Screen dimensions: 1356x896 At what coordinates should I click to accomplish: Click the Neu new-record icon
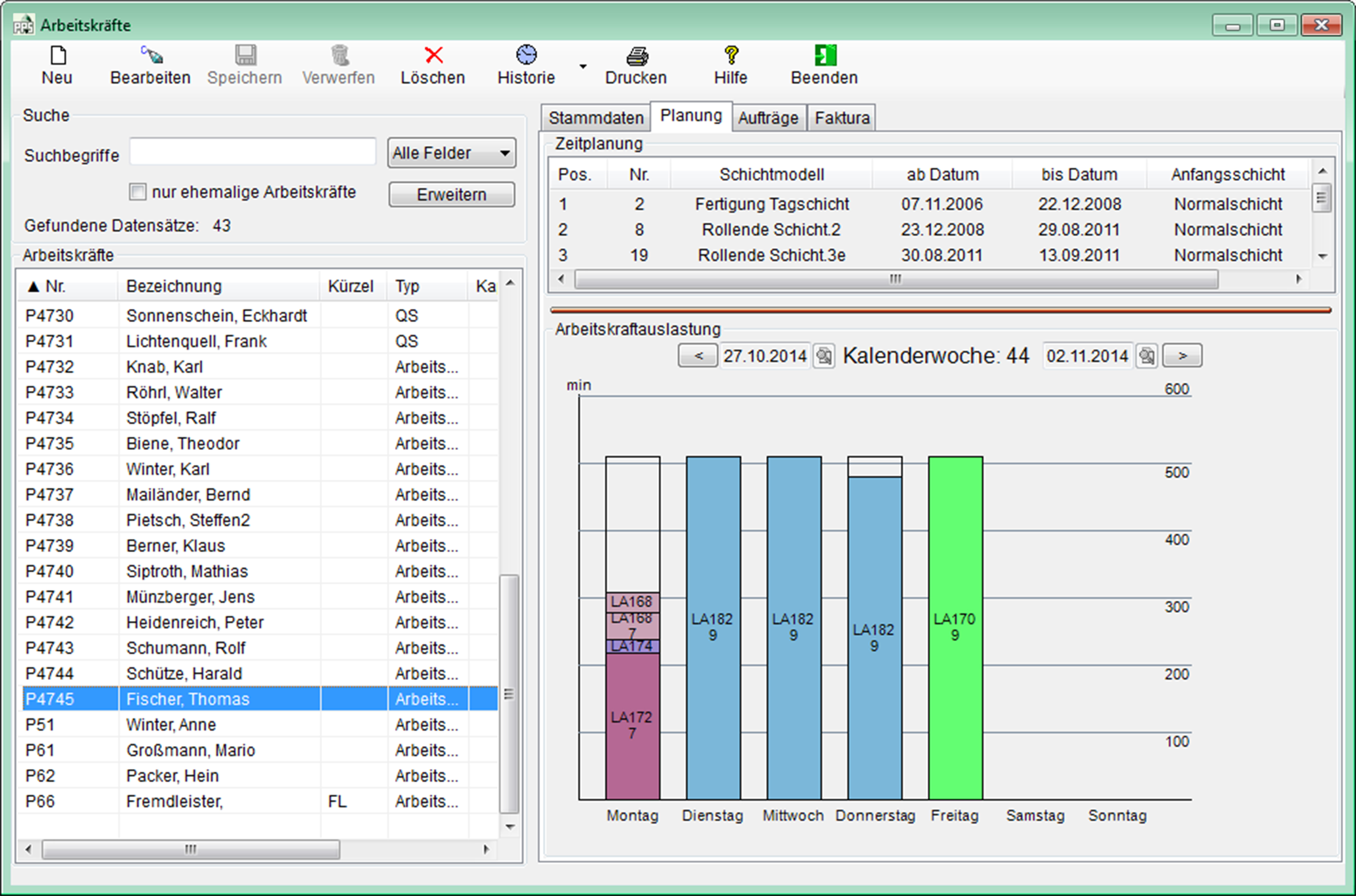tap(58, 56)
